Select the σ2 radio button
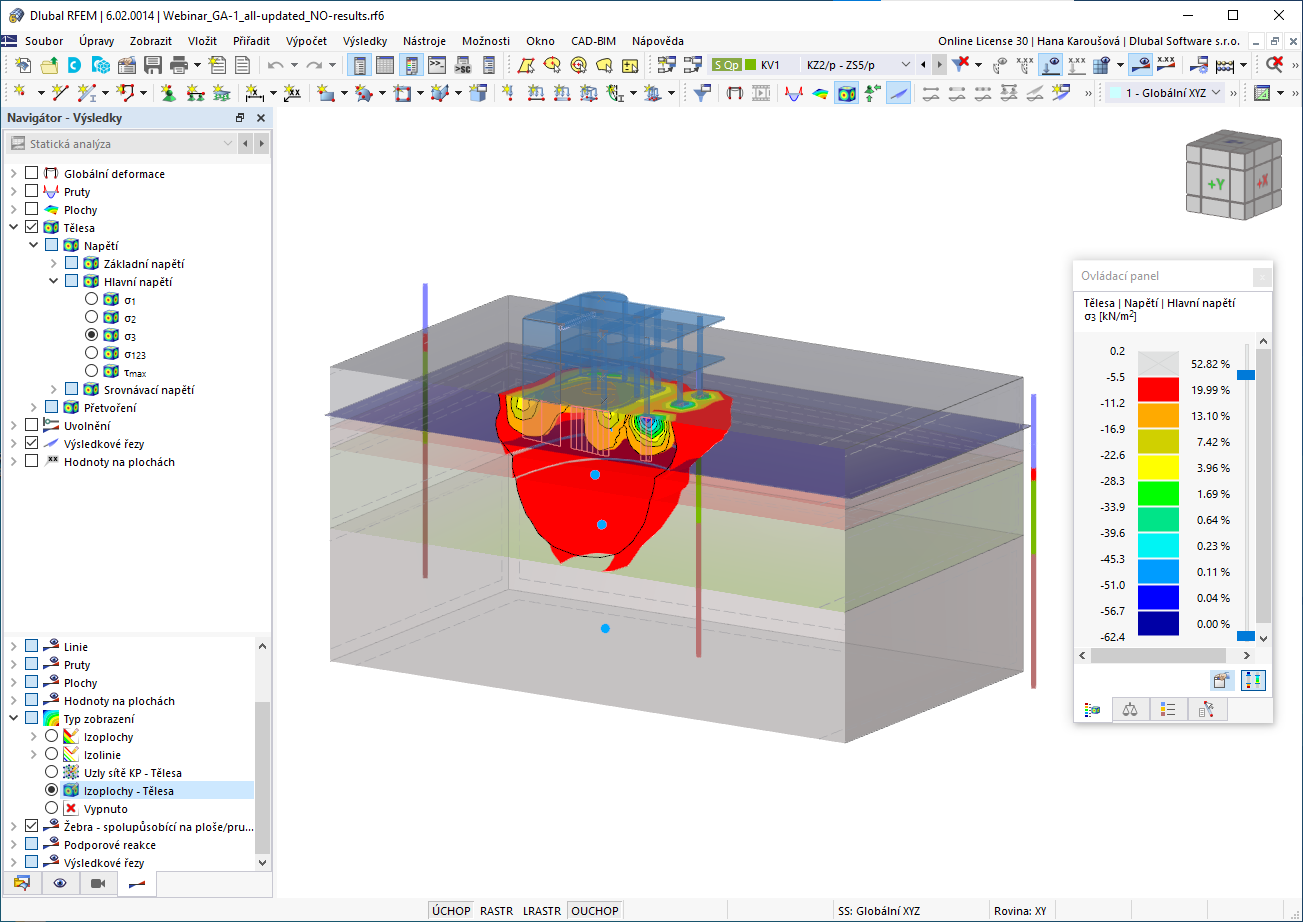 pos(92,317)
